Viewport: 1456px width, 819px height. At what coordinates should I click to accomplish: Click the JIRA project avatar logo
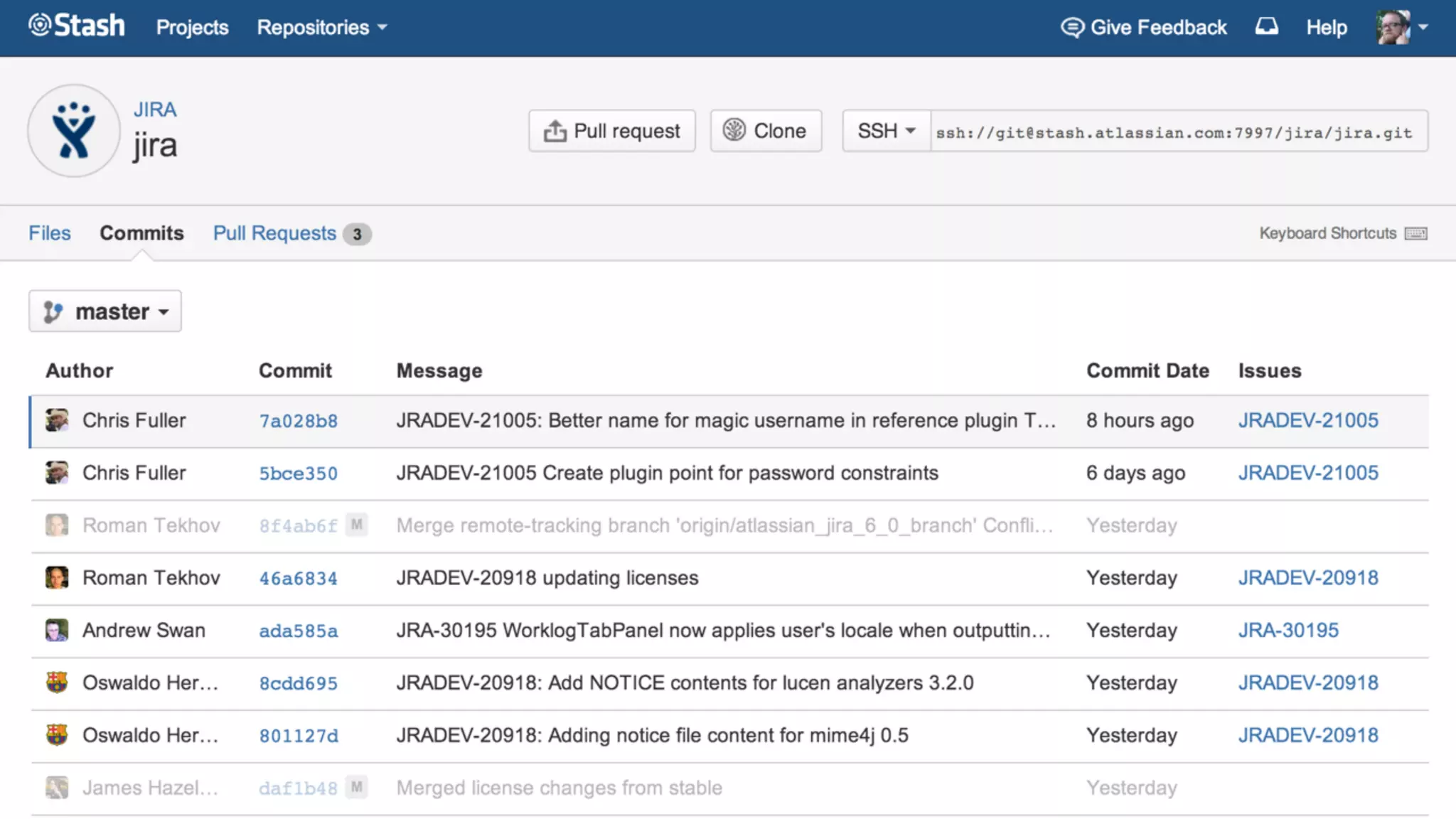click(x=74, y=132)
